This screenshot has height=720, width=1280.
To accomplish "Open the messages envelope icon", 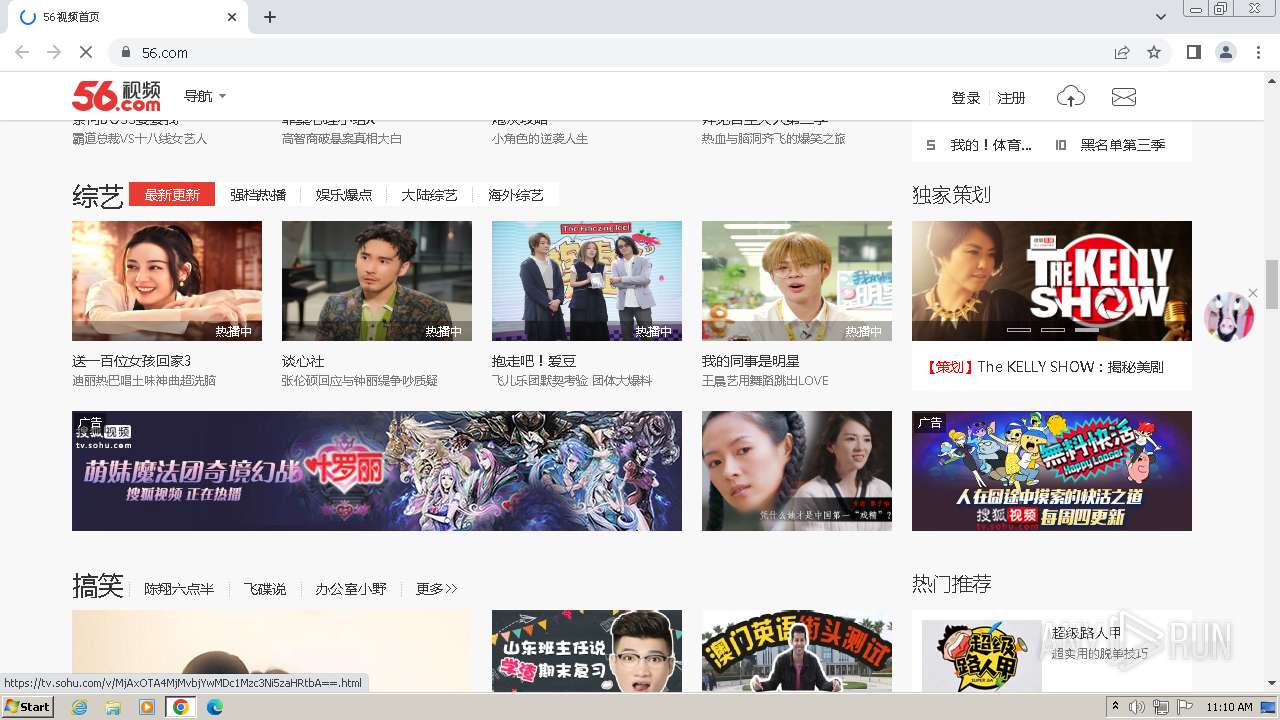I will point(1124,97).
